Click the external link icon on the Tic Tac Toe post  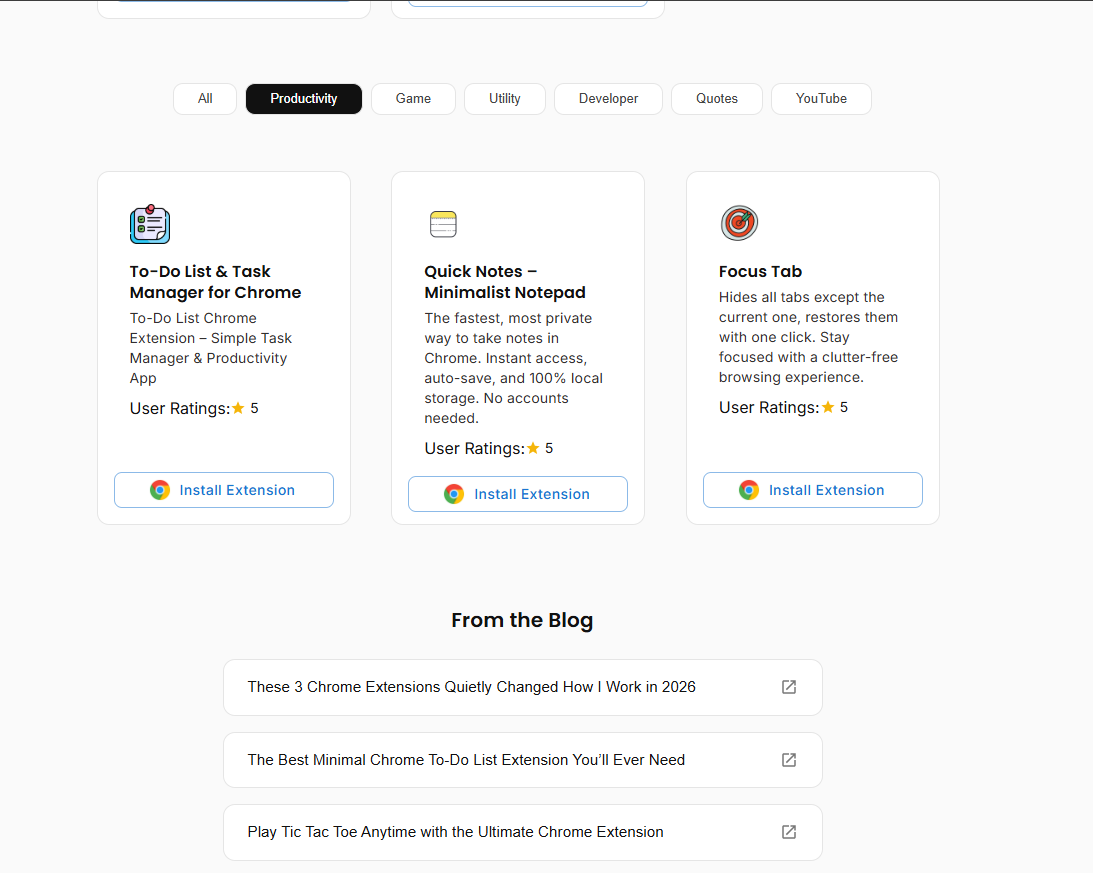pos(789,832)
